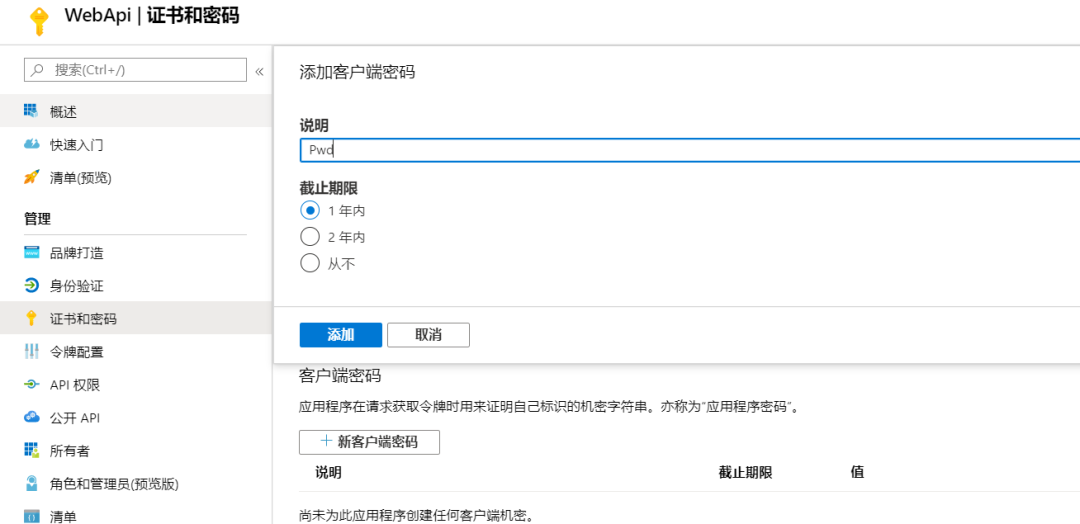Click the 新客户端密码 button

pyautogui.click(x=369, y=442)
